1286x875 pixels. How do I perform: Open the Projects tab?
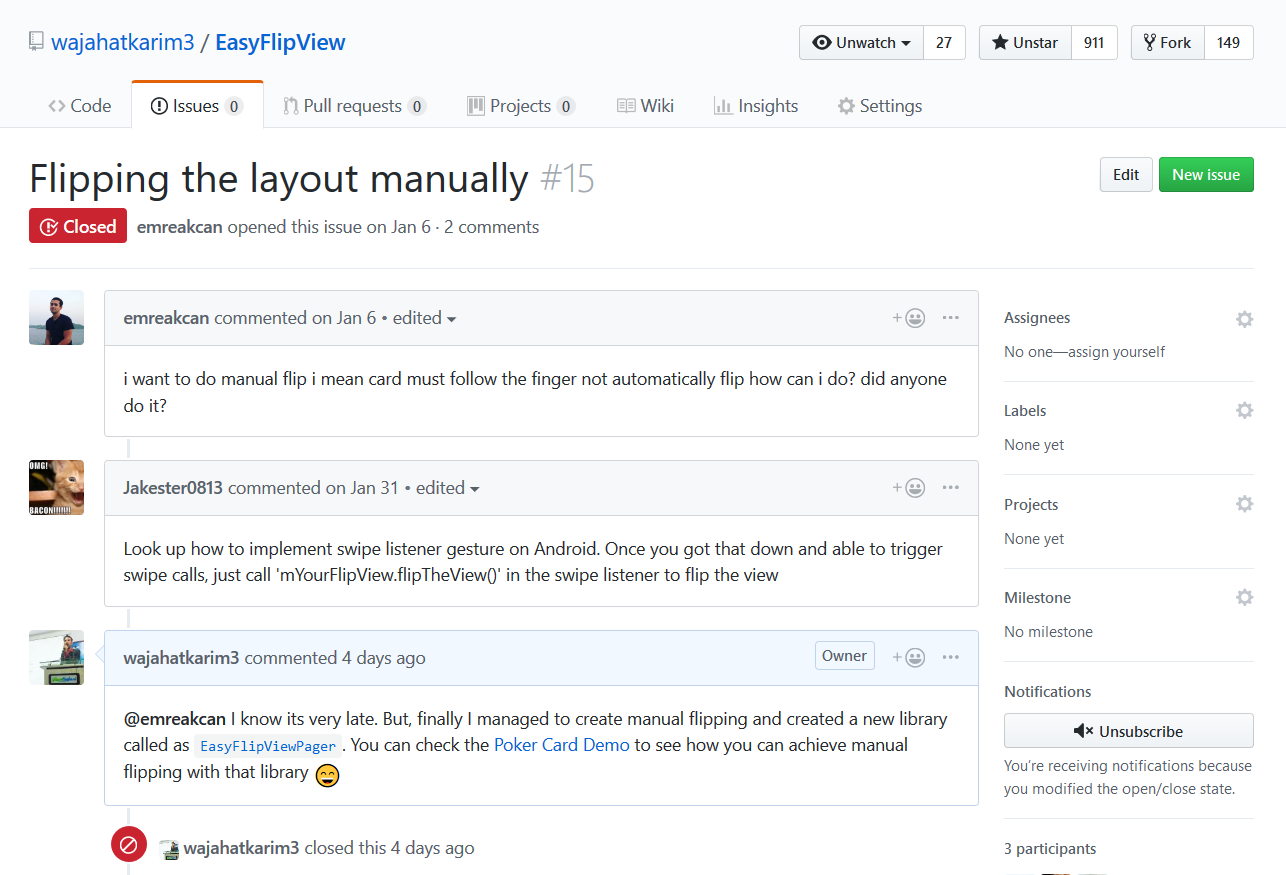521,106
